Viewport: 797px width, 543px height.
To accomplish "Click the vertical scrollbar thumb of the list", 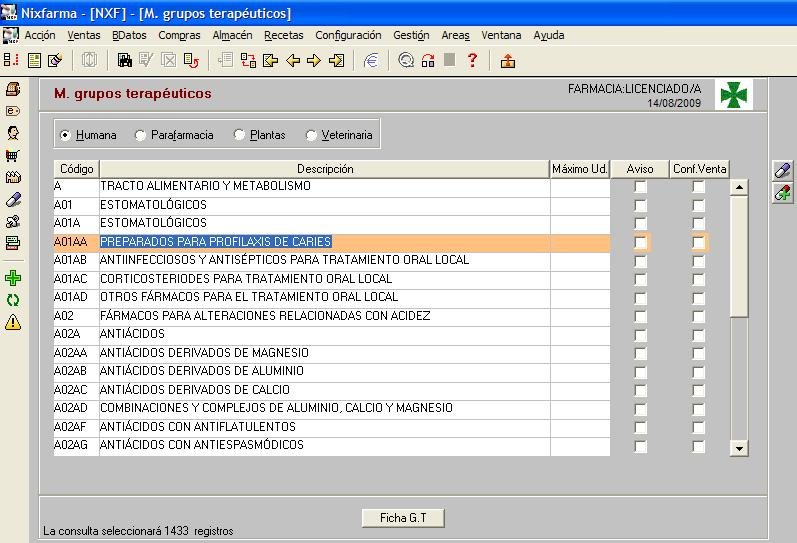I will click(x=739, y=257).
